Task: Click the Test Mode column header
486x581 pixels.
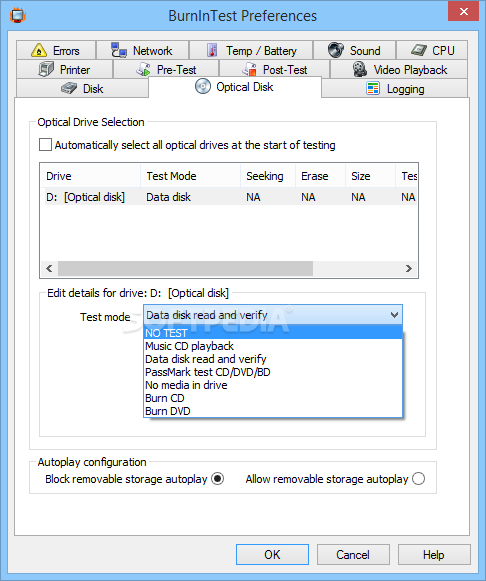Action: click(x=191, y=176)
